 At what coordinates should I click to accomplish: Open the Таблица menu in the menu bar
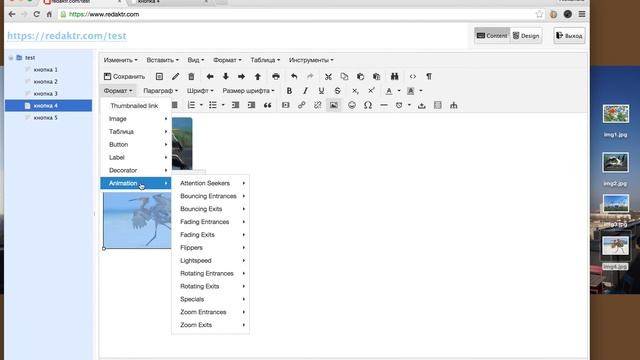pyautogui.click(x=265, y=60)
